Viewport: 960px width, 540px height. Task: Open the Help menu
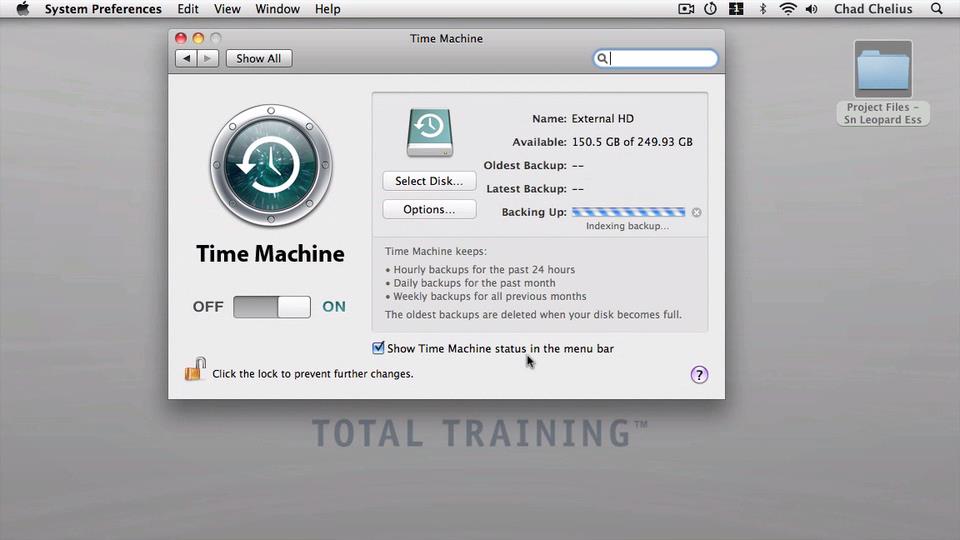click(328, 9)
